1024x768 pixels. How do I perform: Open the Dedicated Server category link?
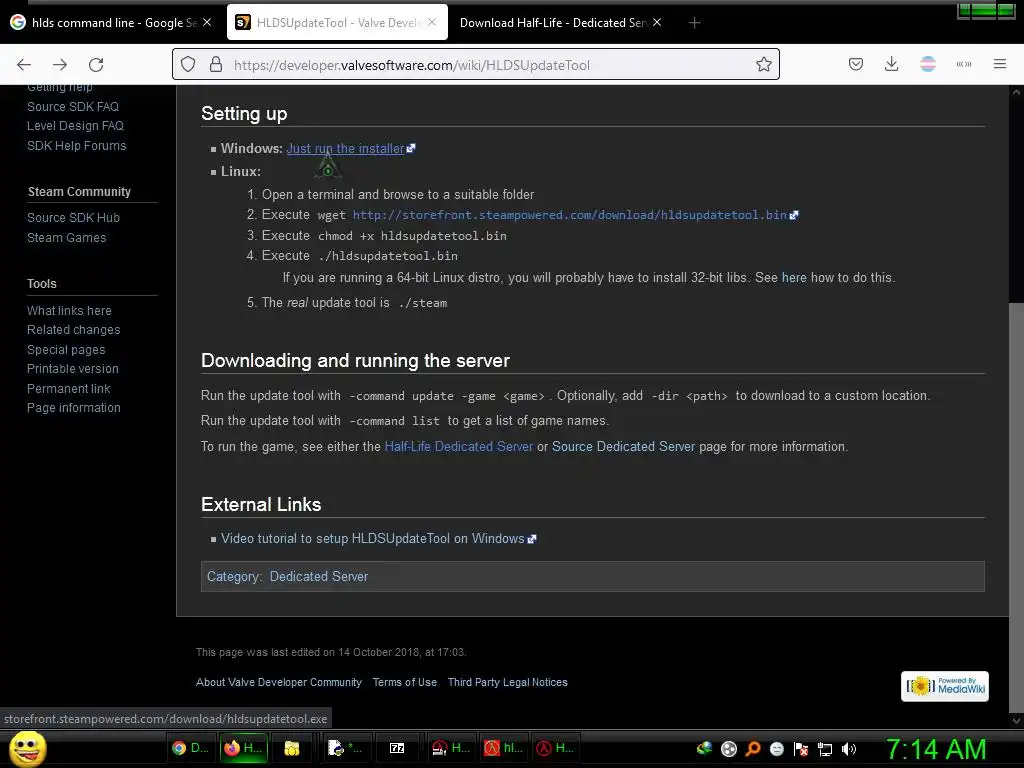(319, 577)
